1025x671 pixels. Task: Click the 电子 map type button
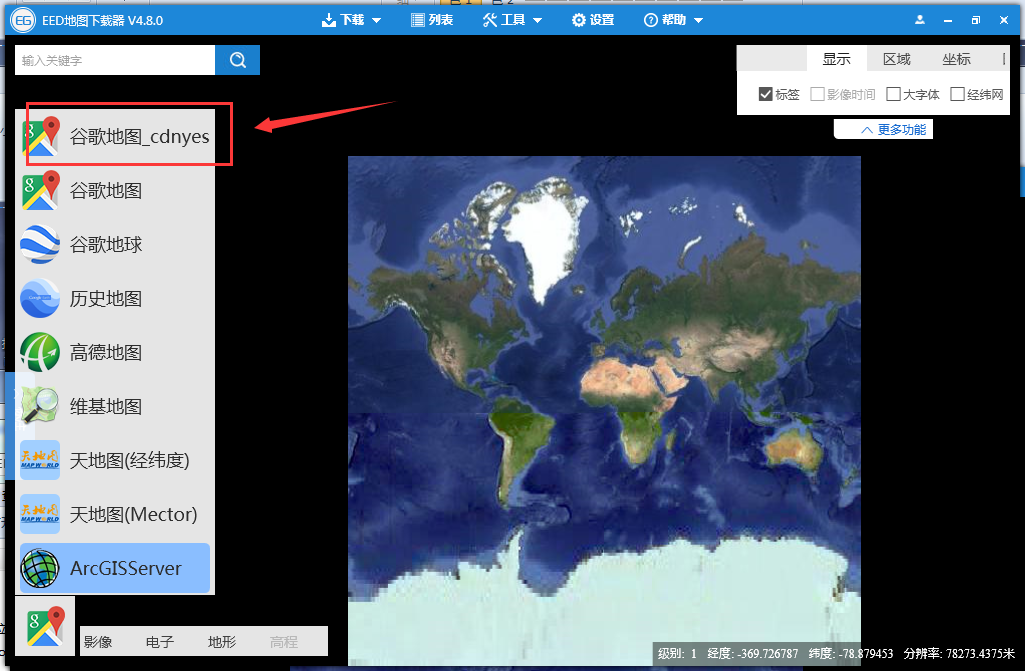click(160, 642)
